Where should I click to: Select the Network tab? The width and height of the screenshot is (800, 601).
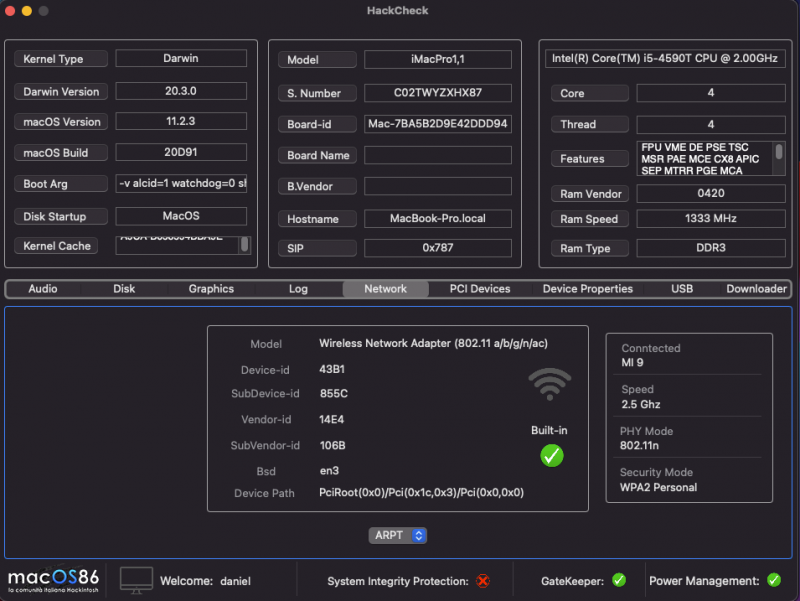point(385,289)
